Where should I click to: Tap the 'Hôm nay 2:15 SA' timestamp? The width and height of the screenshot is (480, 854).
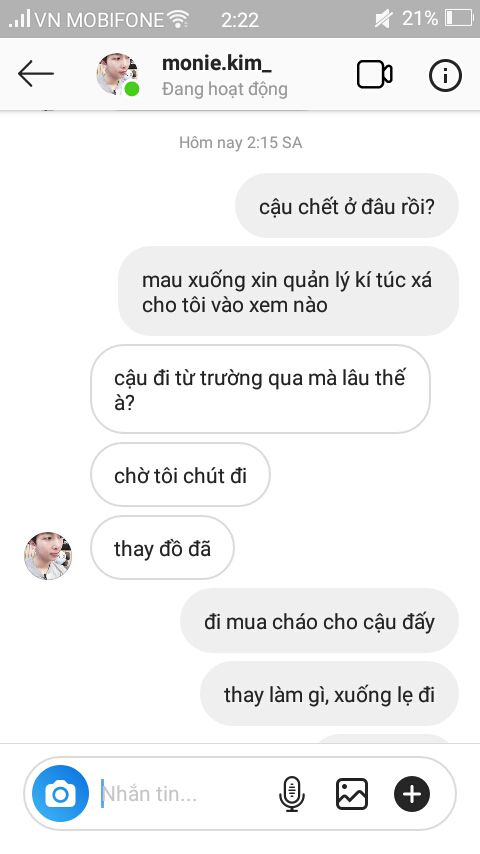(240, 143)
